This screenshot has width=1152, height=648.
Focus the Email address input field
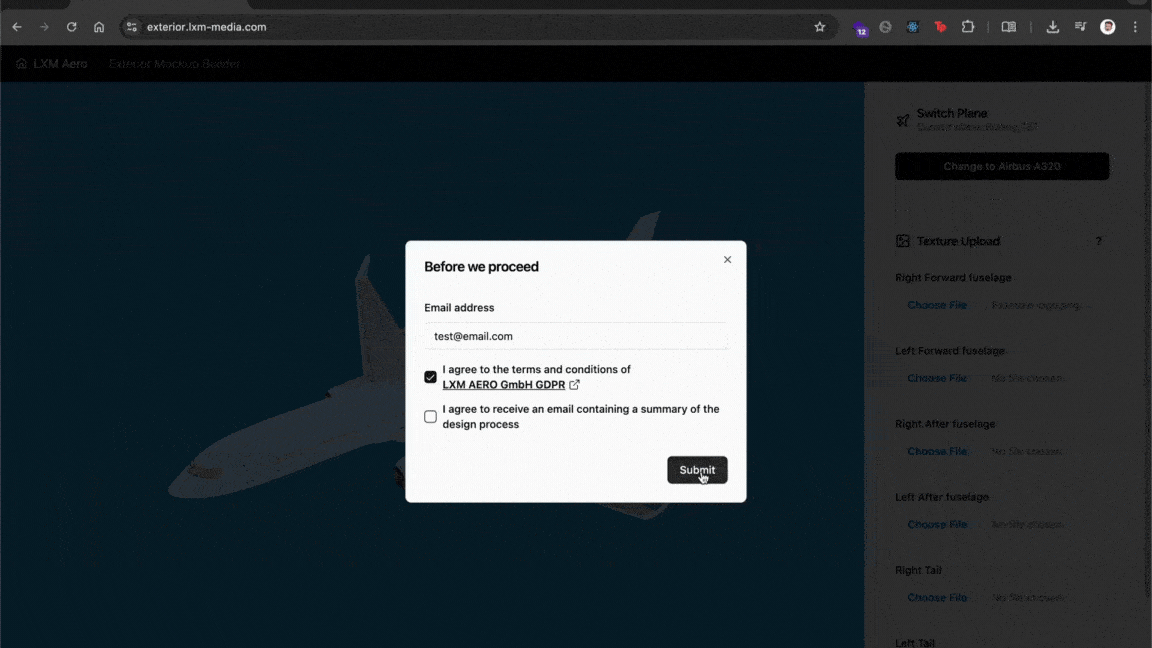pyautogui.click(x=575, y=337)
